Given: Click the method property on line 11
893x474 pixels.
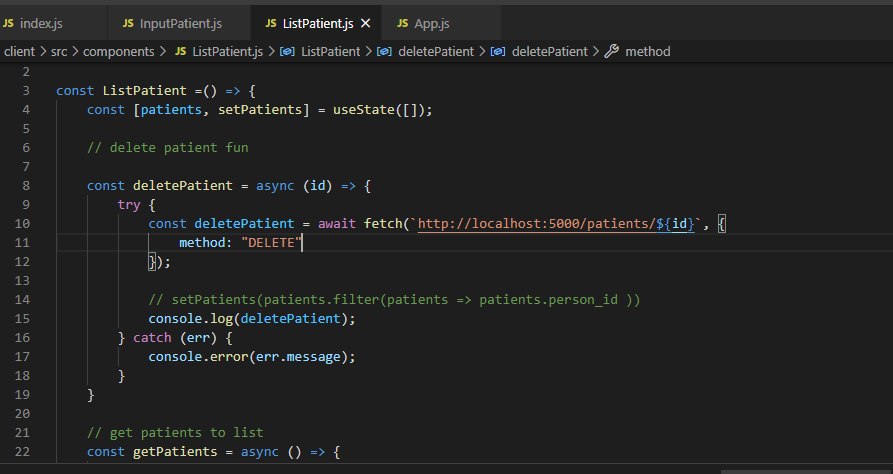Looking at the screenshot, I should [x=202, y=243].
